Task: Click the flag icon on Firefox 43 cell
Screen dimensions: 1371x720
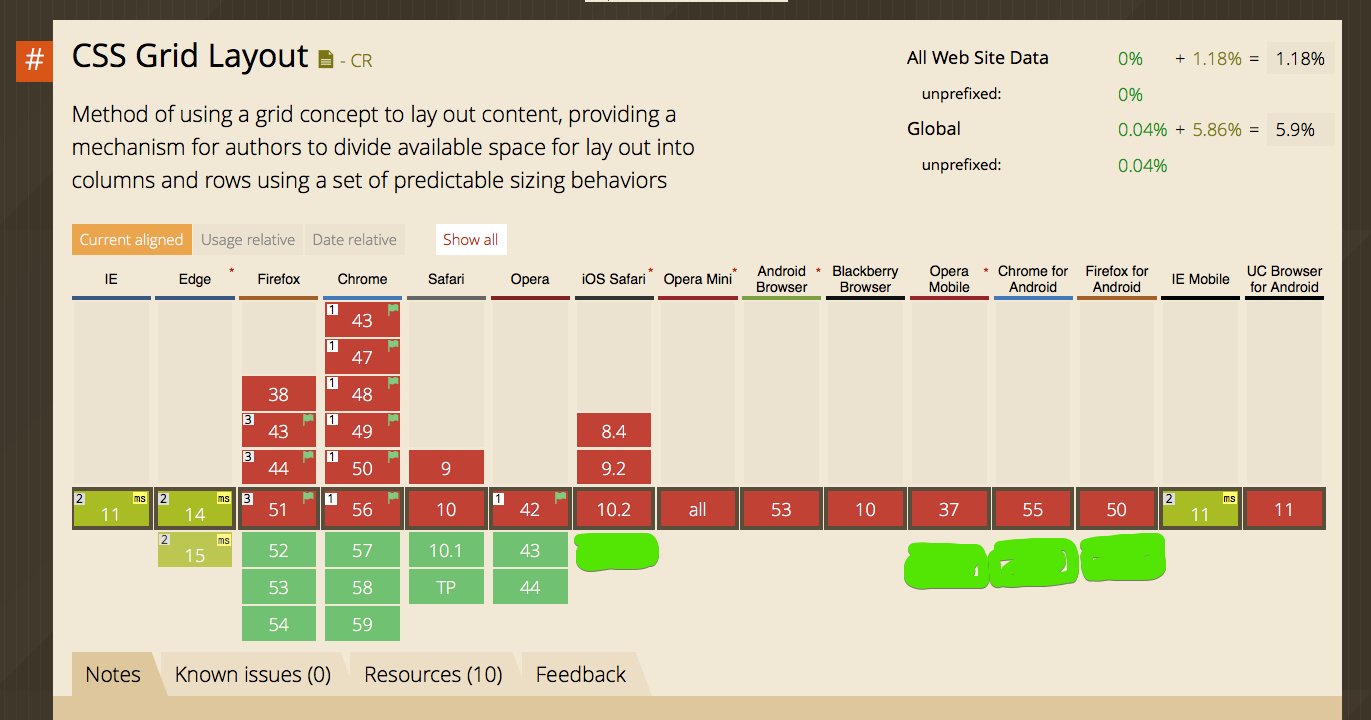Action: click(x=309, y=421)
